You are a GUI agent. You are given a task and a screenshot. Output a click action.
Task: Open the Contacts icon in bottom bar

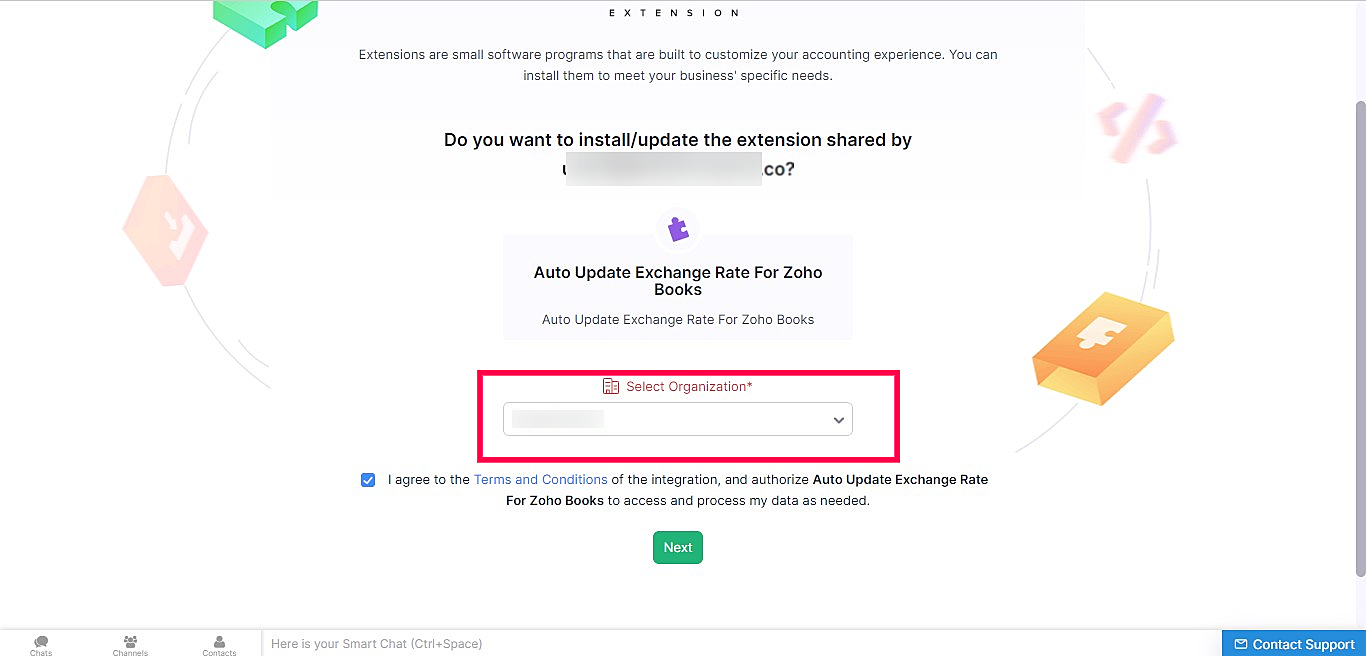pyautogui.click(x=219, y=645)
